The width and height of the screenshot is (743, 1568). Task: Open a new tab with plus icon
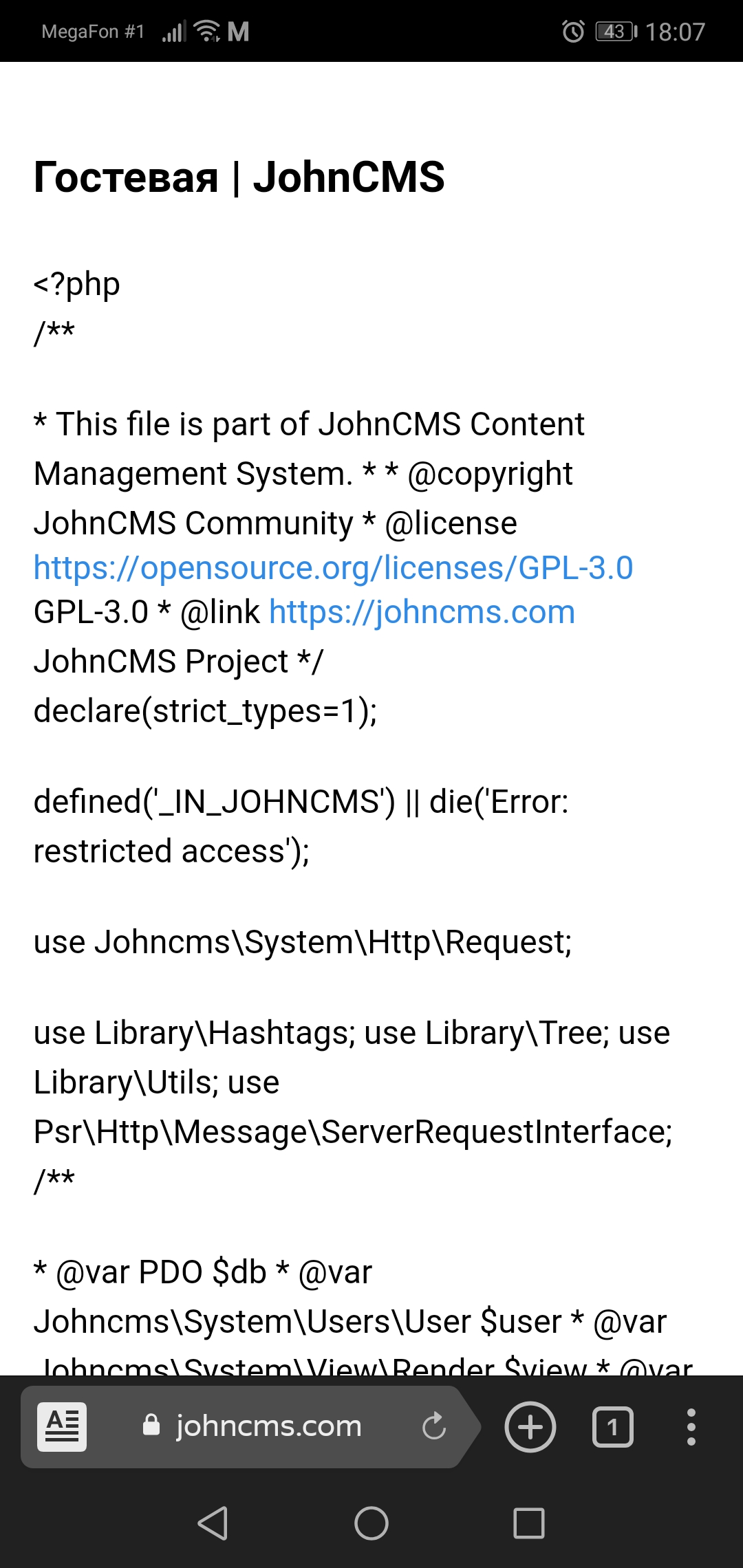[530, 1427]
